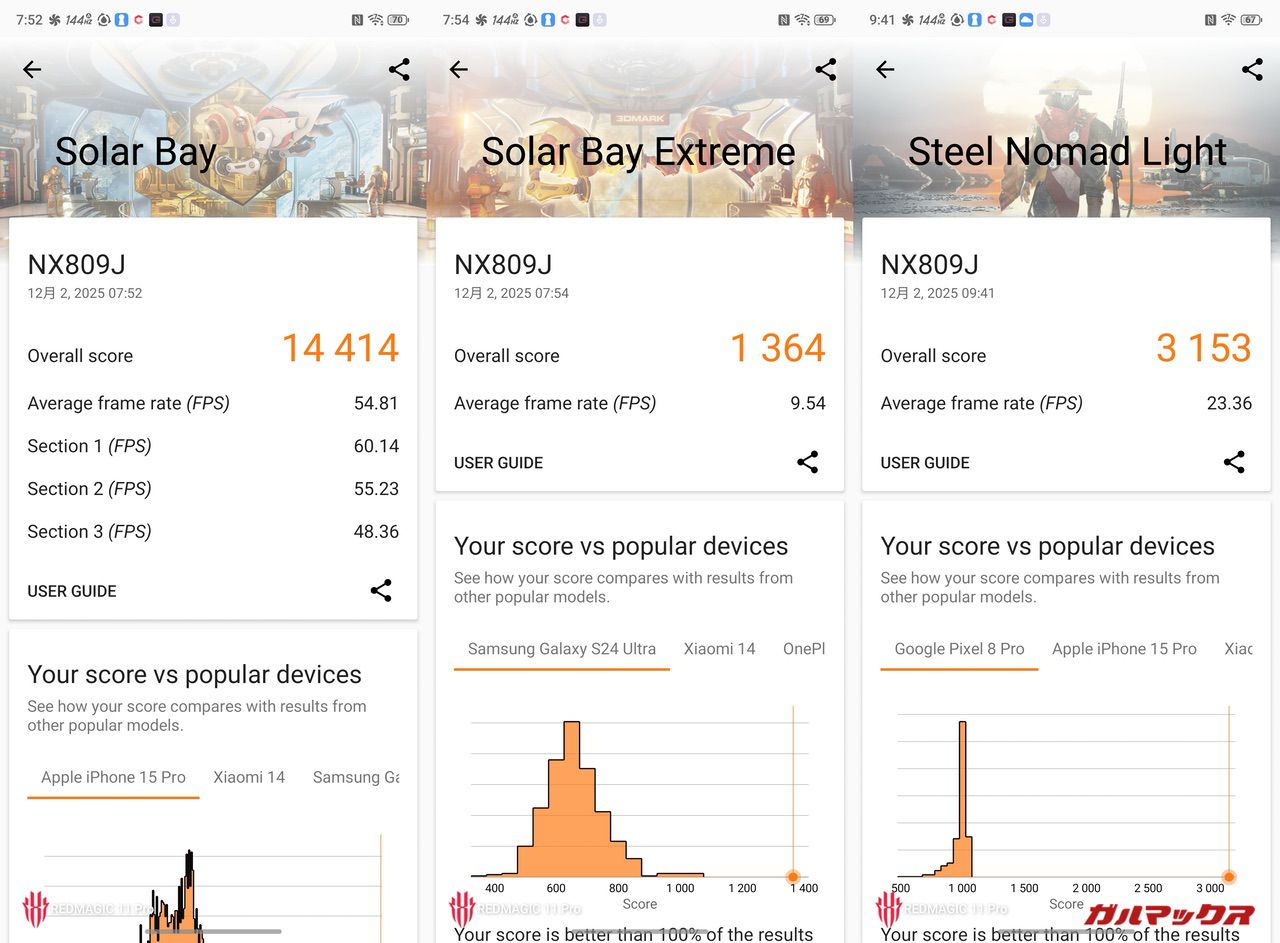Select the Apple iPhone 15 Pro tab in Solar Bay

click(x=113, y=777)
